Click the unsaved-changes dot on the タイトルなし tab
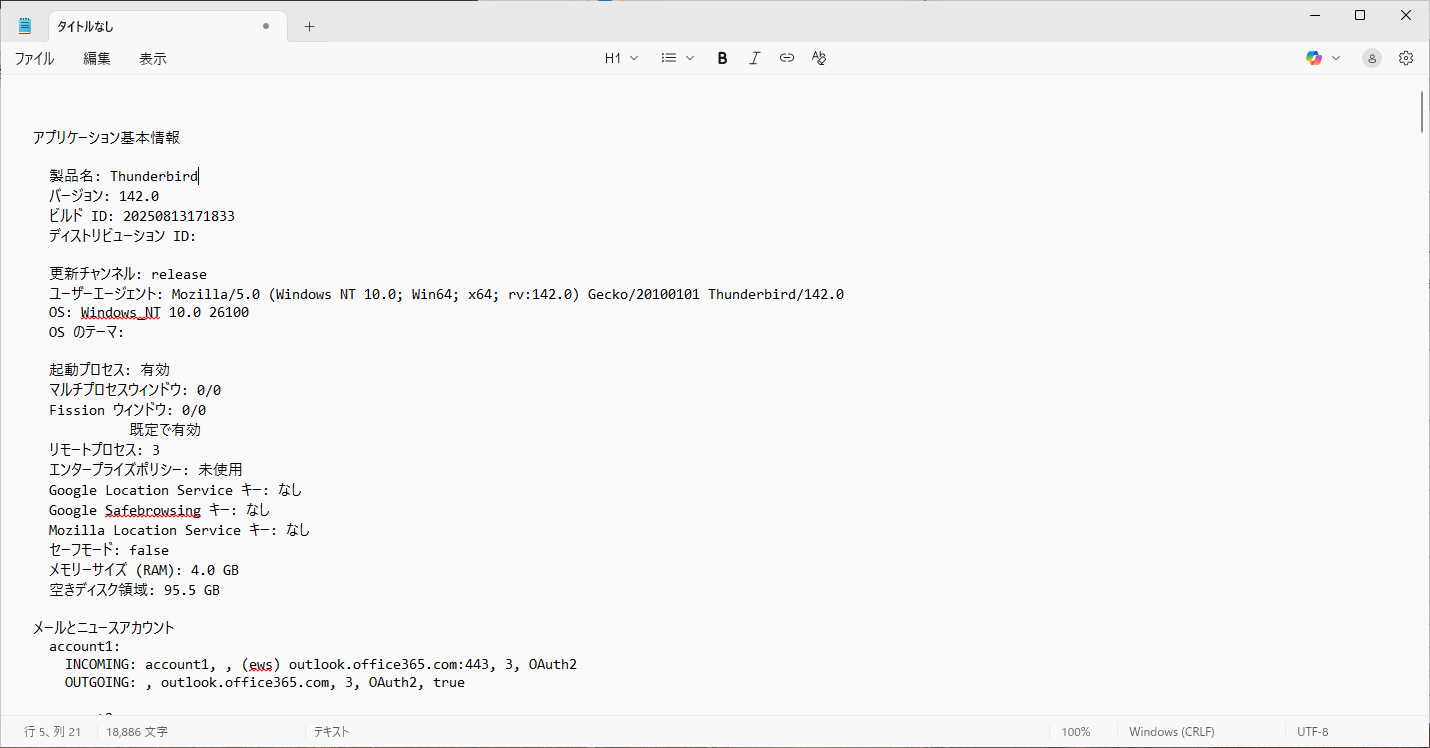This screenshot has height=748, width=1430. pyautogui.click(x=266, y=26)
